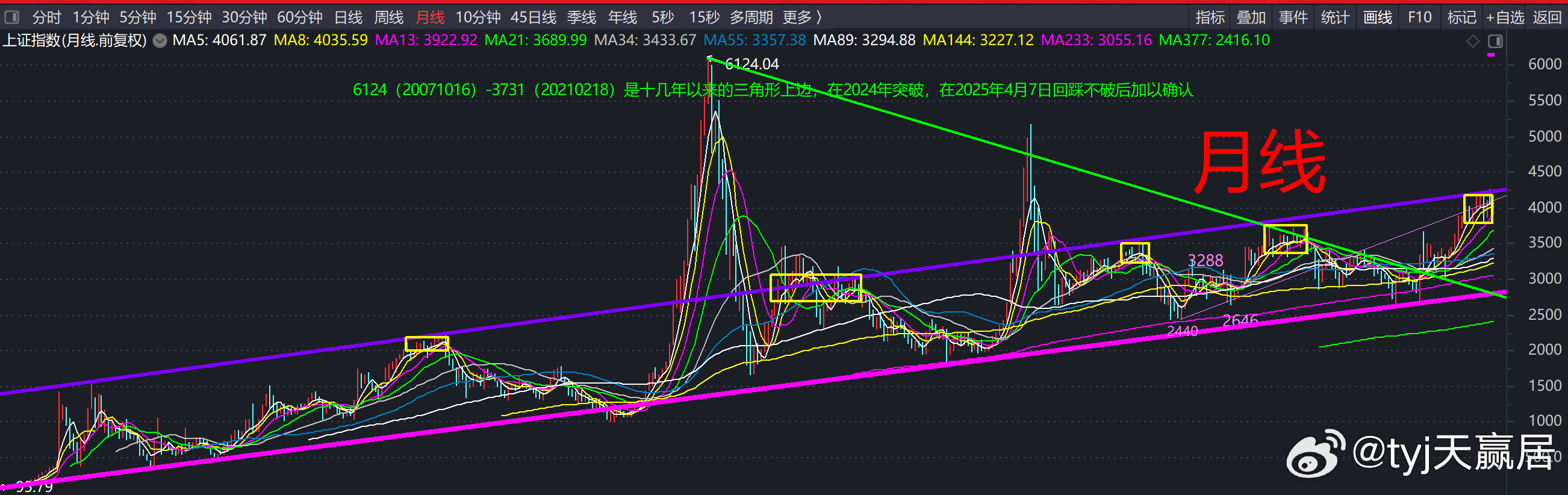The image size is (1568, 495).
Task: Select the 15秒 period tab
Action: pos(705,17)
